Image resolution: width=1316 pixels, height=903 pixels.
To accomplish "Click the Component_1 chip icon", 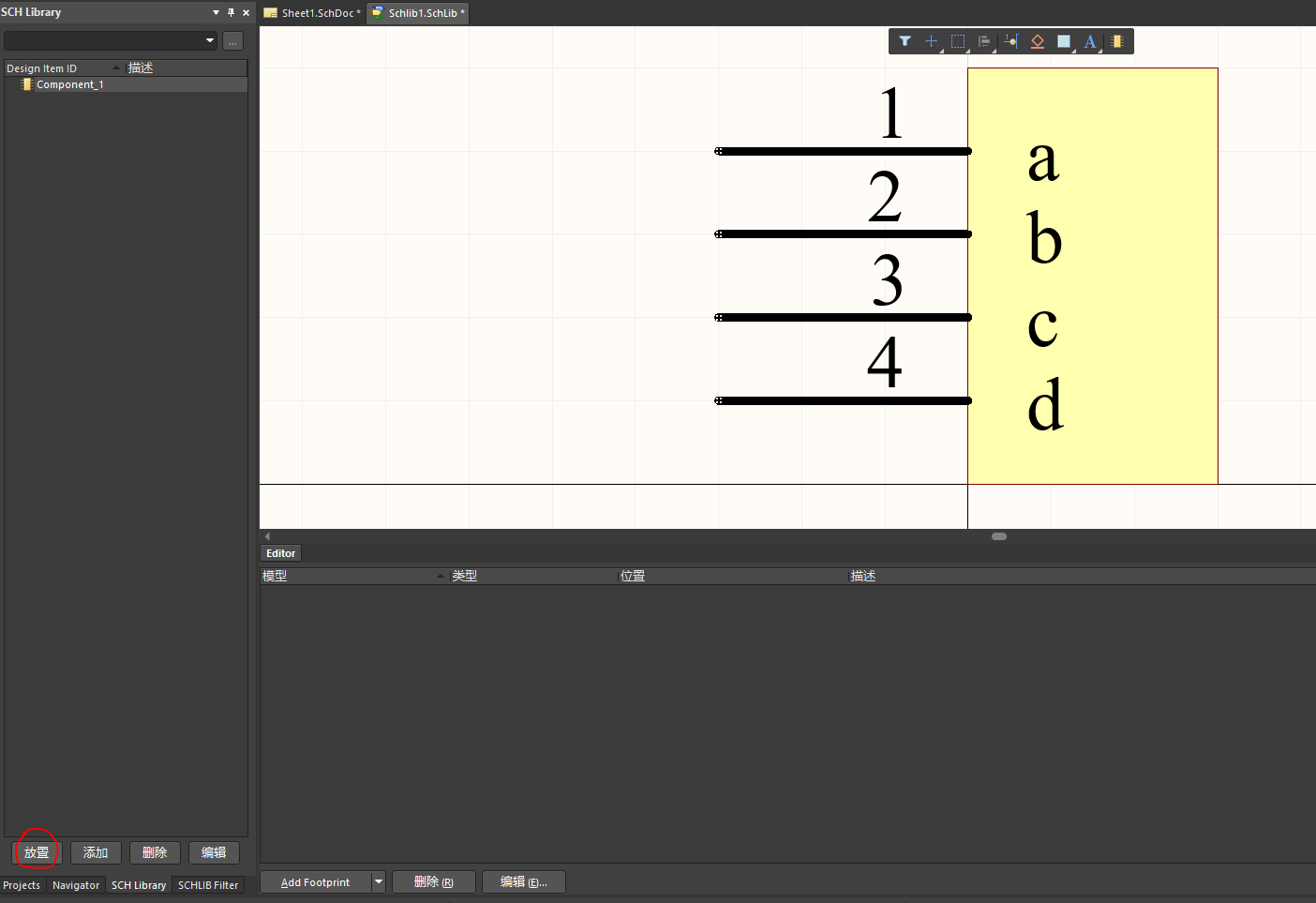I will coord(27,84).
